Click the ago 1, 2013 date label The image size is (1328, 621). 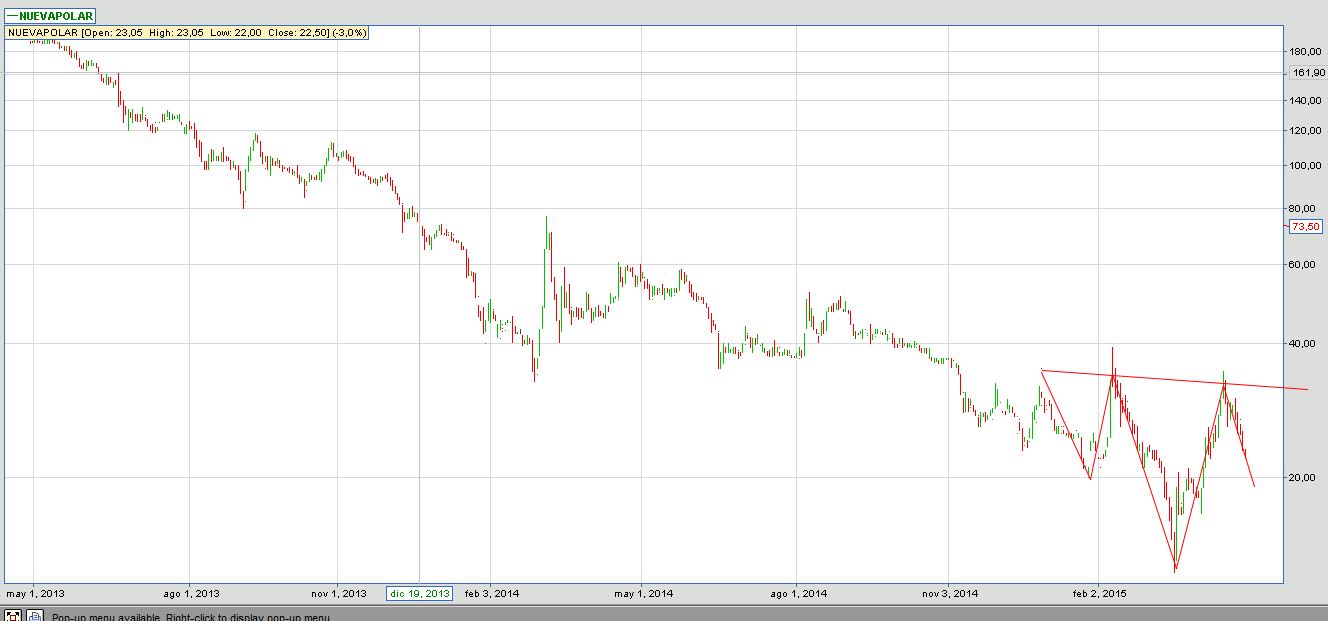coord(190,593)
